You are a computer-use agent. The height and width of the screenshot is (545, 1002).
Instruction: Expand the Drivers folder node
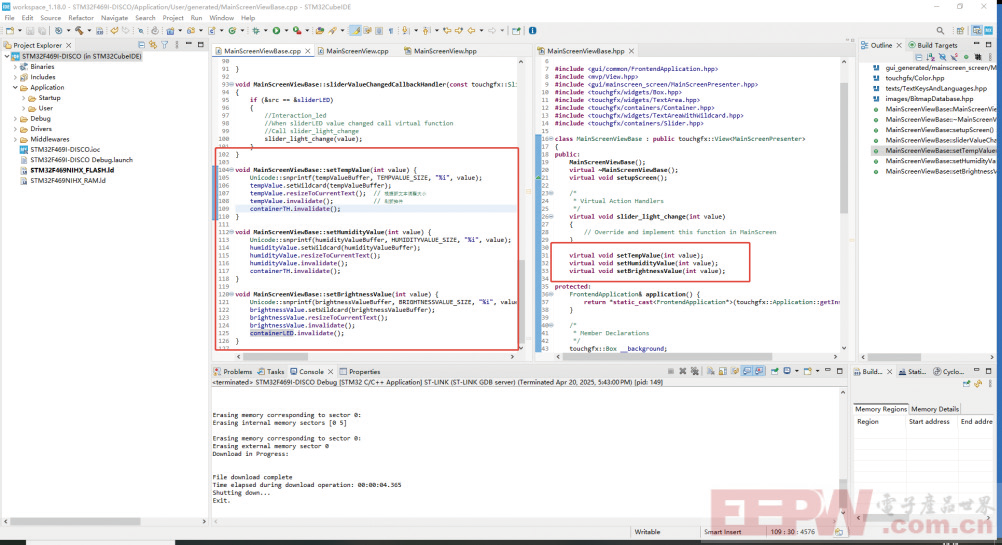click(x=15, y=128)
